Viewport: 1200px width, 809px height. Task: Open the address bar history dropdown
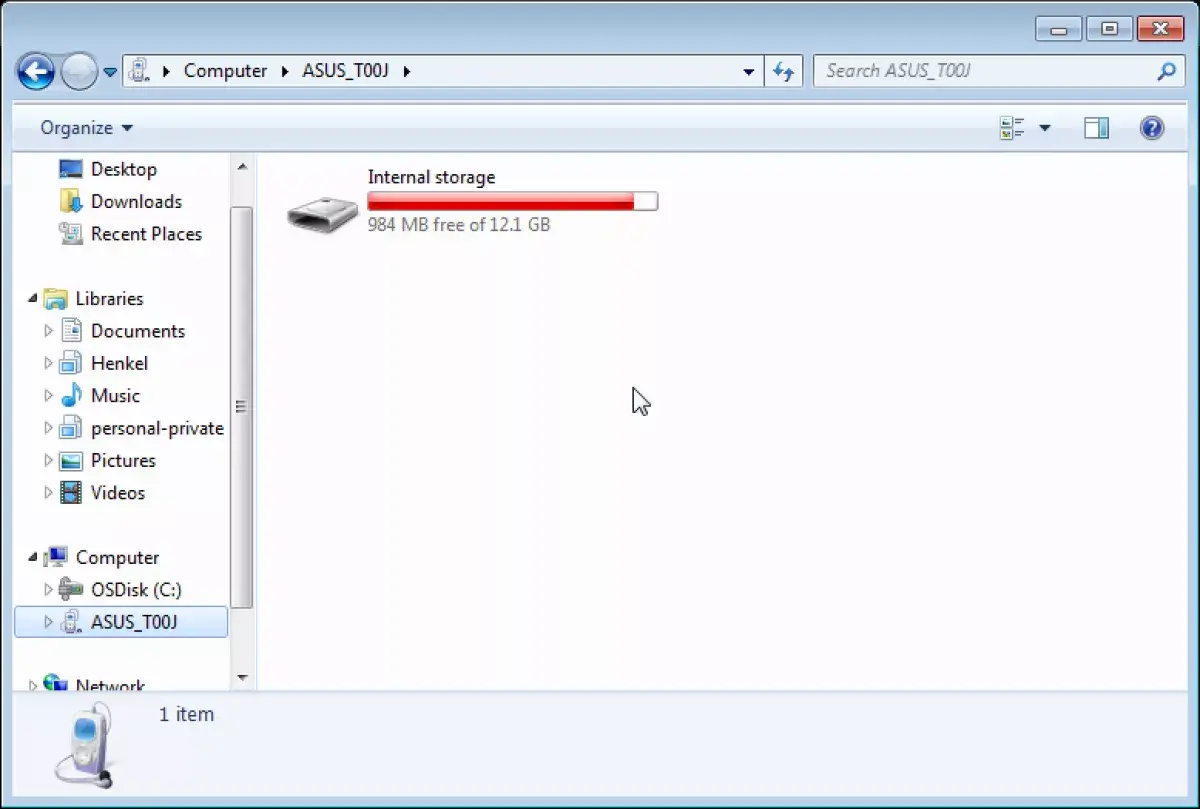click(748, 72)
